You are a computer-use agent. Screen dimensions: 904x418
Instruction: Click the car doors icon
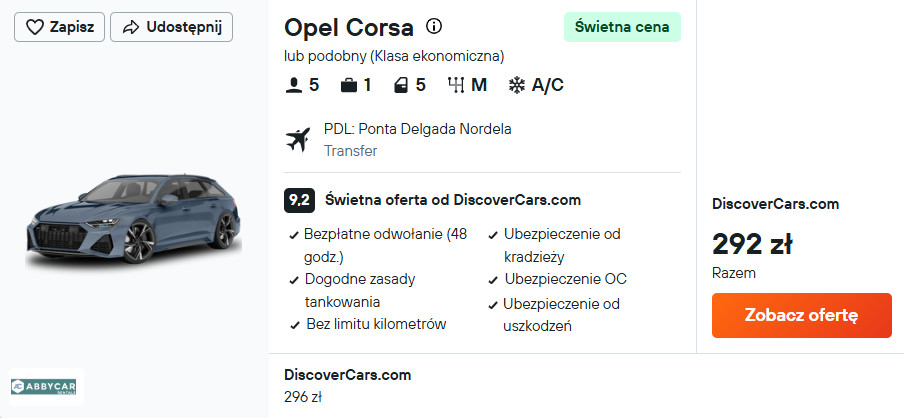pyautogui.click(x=401, y=85)
